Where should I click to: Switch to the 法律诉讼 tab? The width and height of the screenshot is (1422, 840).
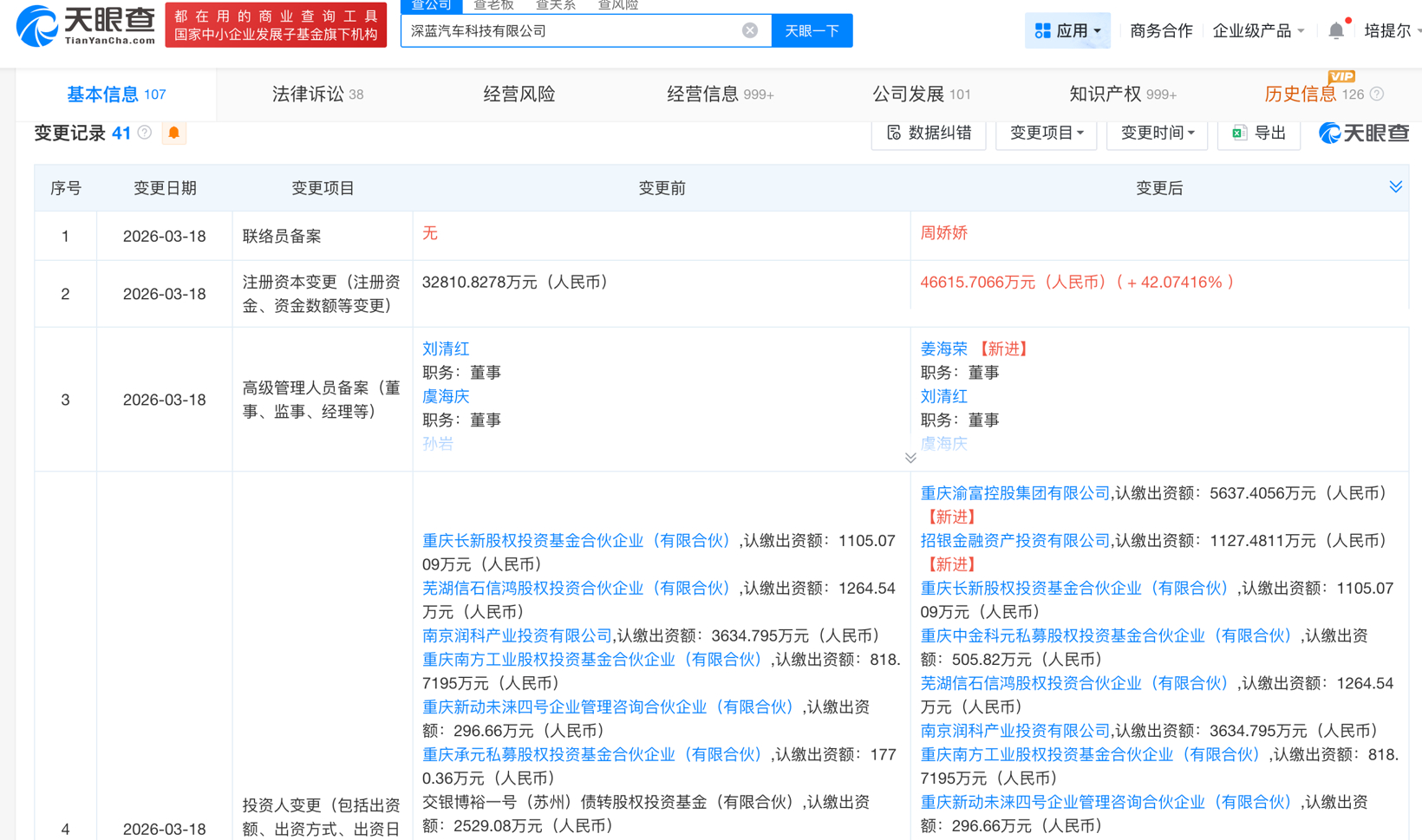point(308,94)
